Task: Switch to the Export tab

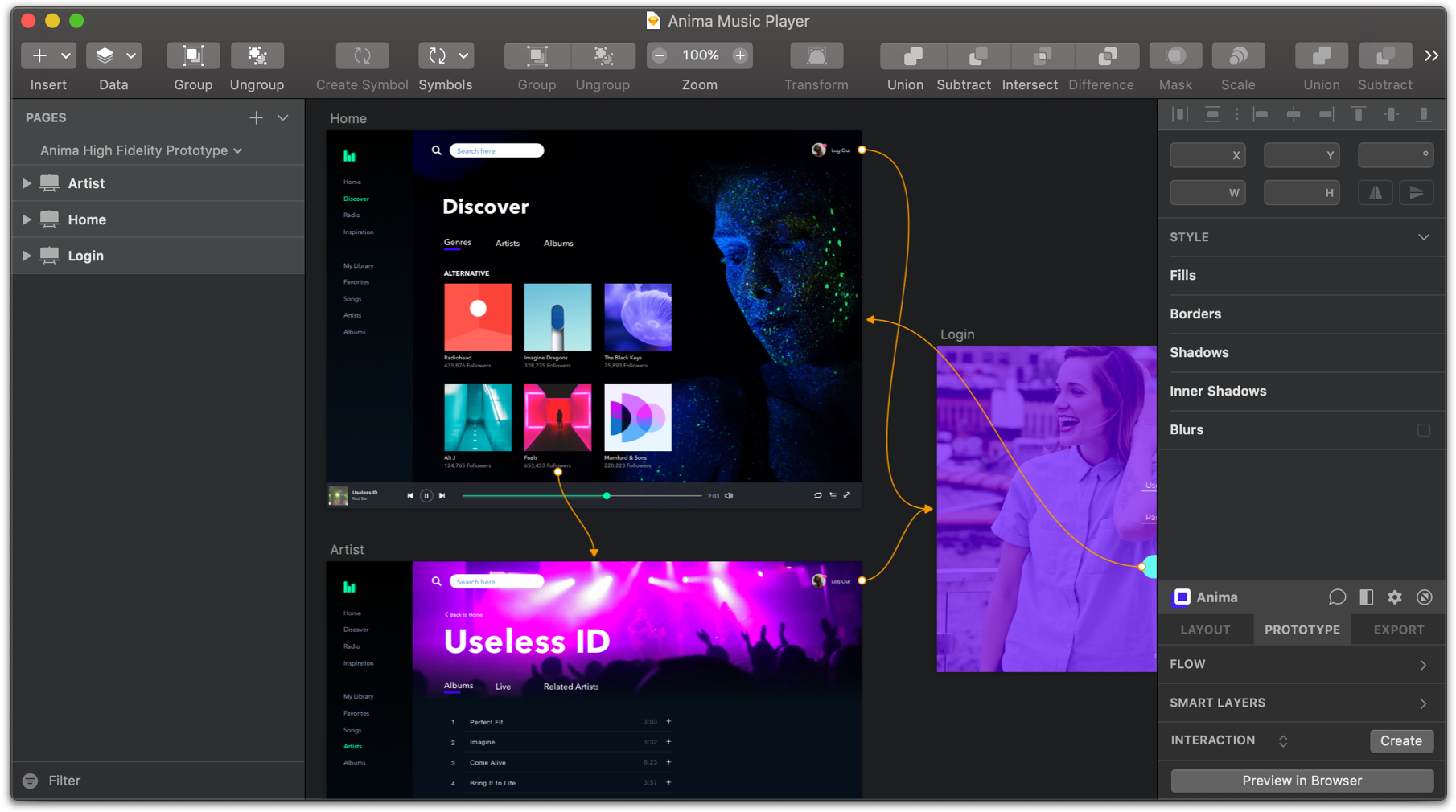Action: pyautogui.click(x=1399, y=630)
